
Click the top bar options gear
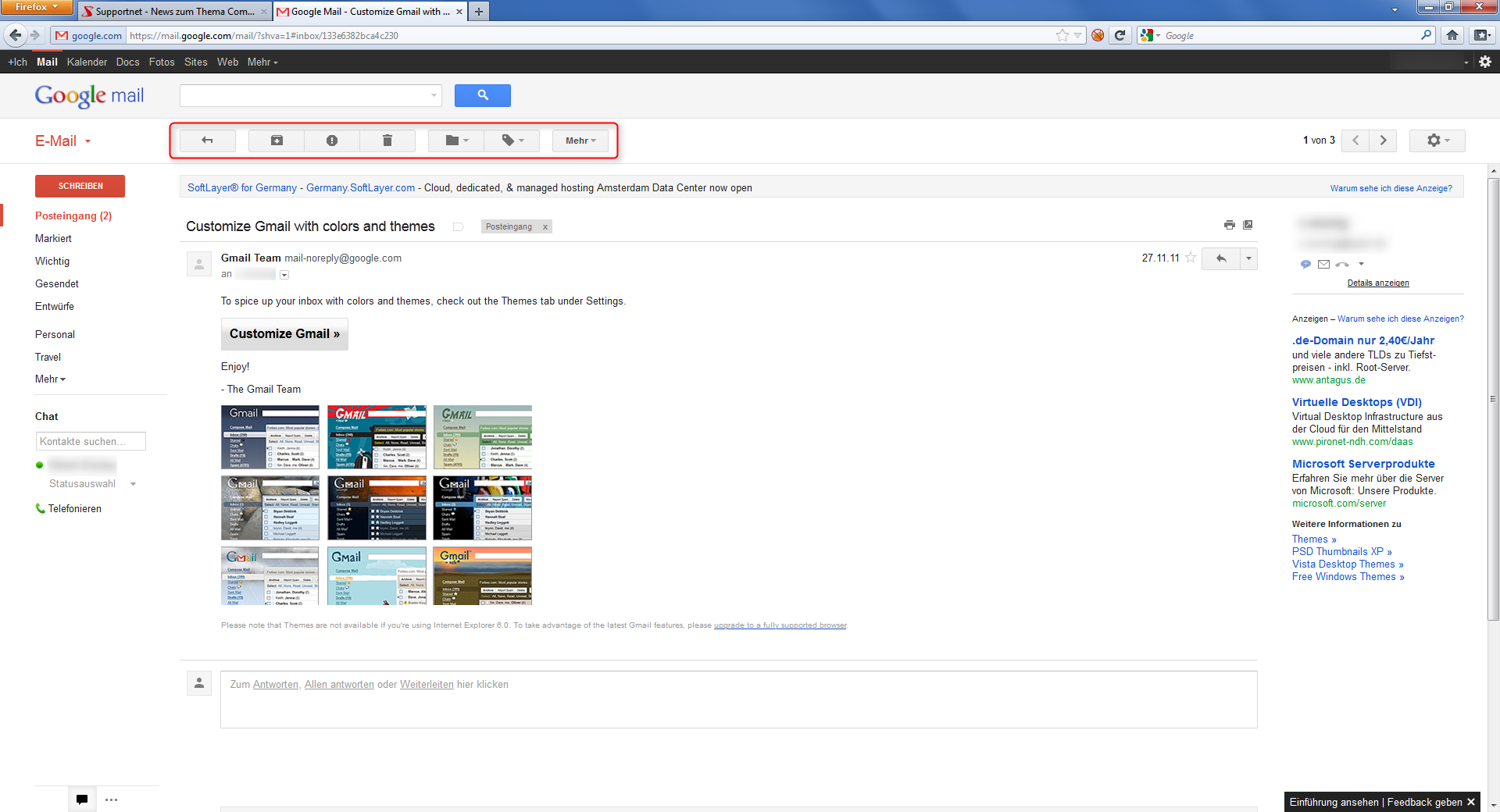1485,62
